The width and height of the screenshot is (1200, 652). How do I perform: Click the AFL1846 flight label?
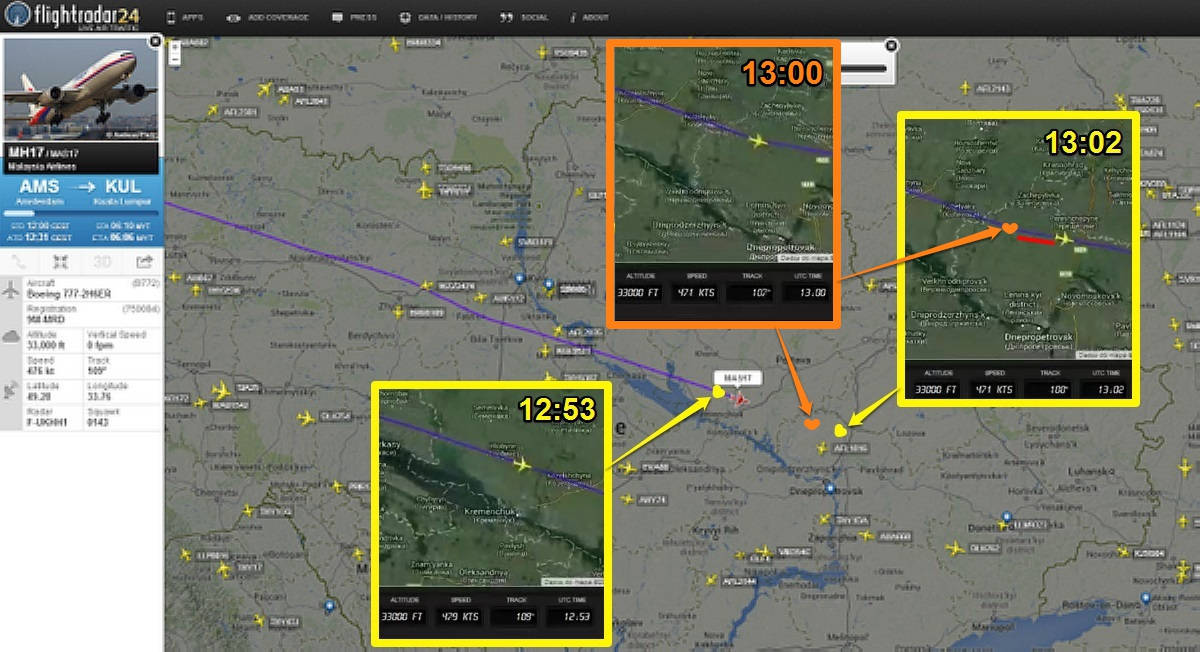[x=851, y=449]
